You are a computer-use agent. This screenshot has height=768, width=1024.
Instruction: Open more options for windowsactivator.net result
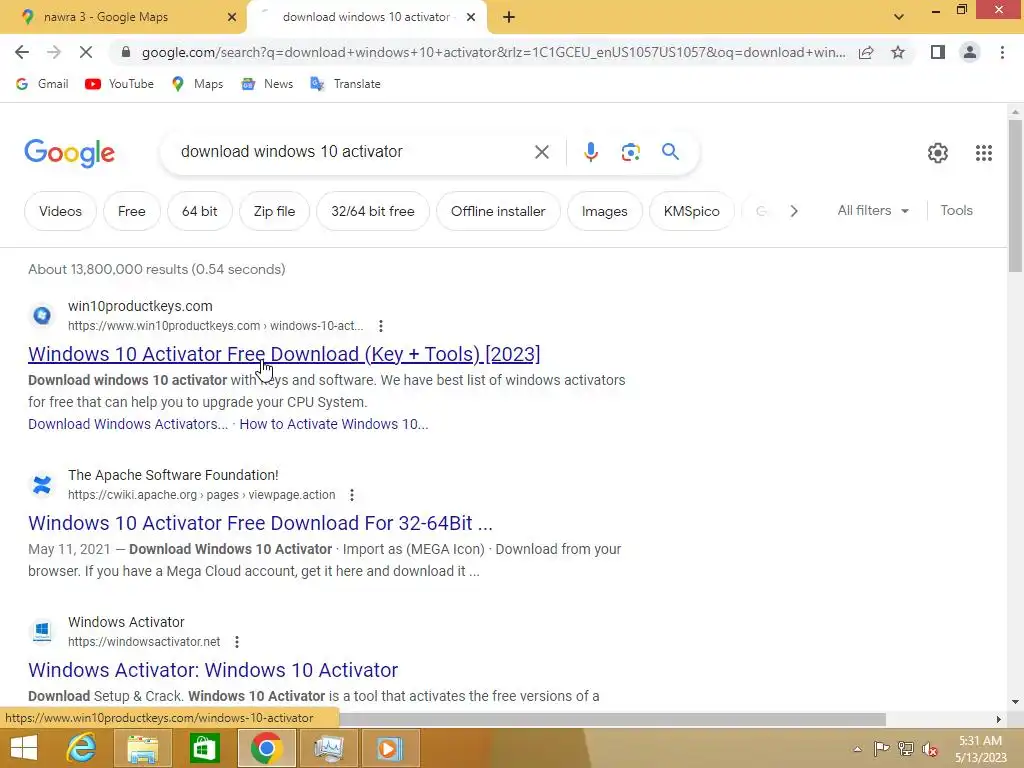click(237, 642)
